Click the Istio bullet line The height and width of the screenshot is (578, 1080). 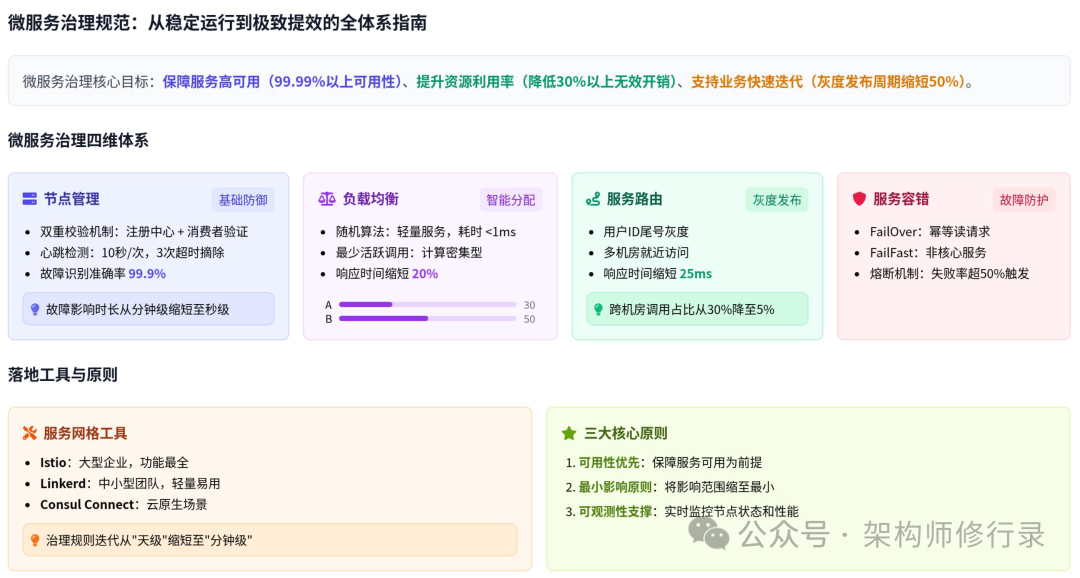click(114, 462)
